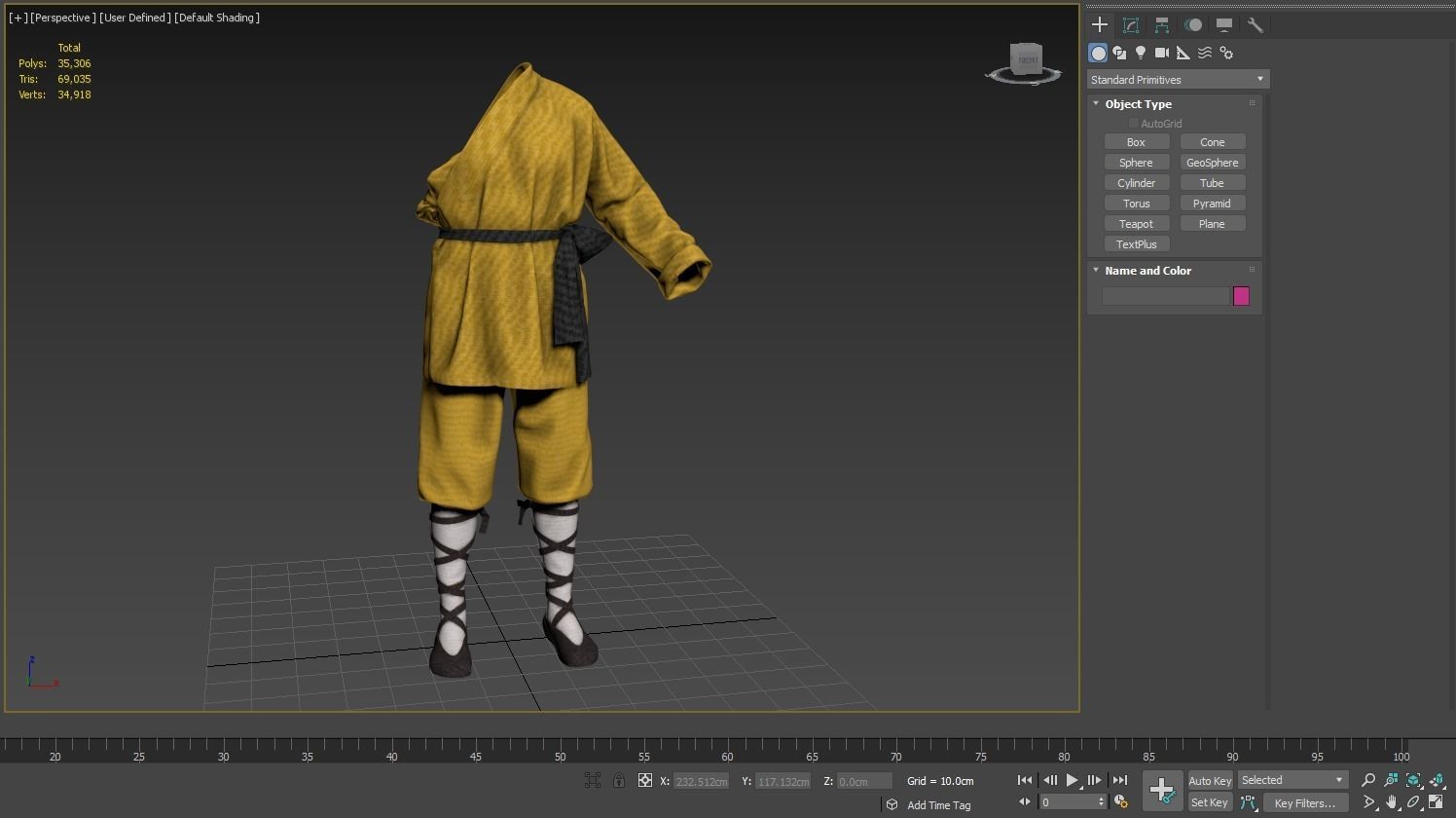Screen dimensions: 1456x818
Task: Select the Field-of-View tool icon
Action: click(x=1368, y=802)
